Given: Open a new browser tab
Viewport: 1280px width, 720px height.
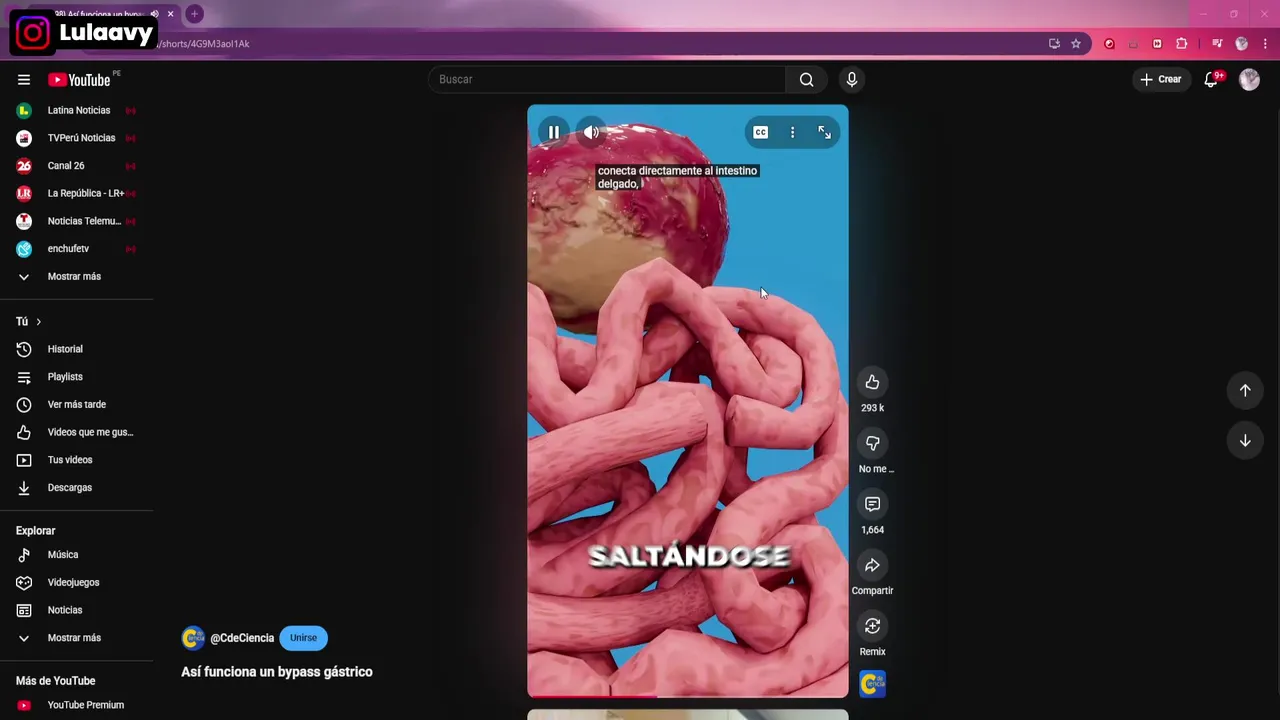Looking at the screenshot, I should (x=194, y=14).
